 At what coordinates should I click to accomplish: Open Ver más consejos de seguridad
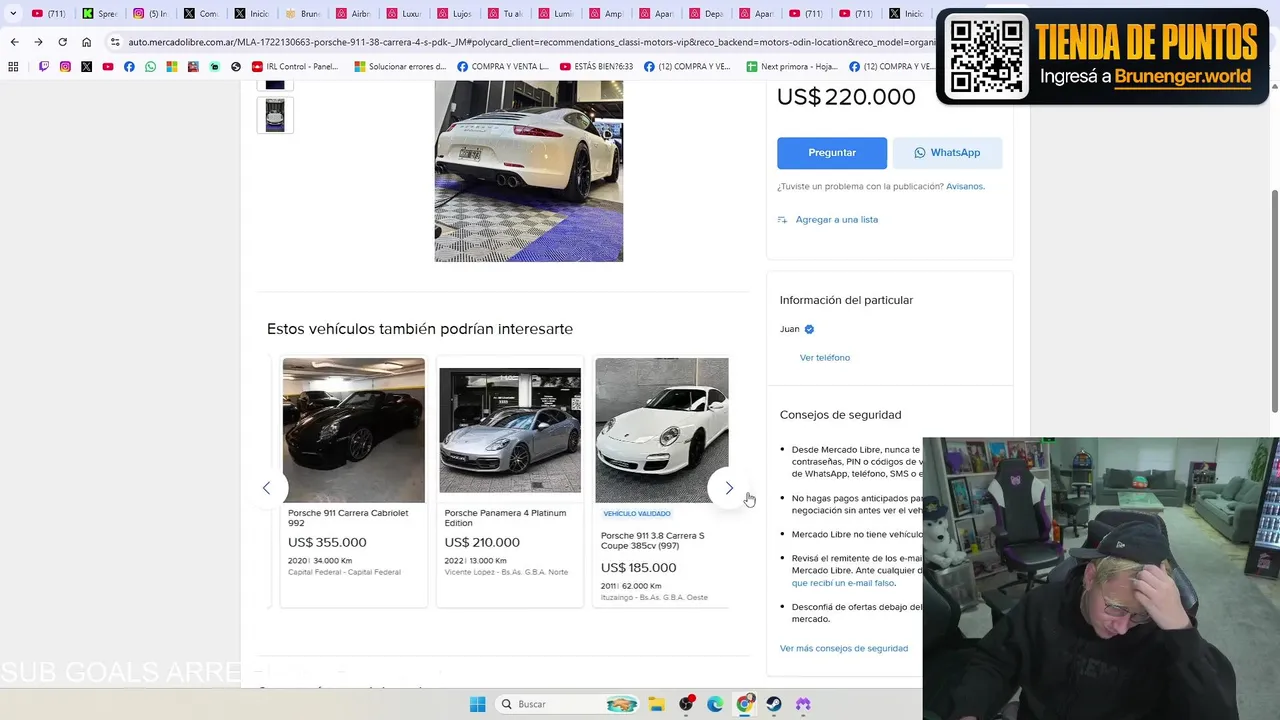(844, 648)
